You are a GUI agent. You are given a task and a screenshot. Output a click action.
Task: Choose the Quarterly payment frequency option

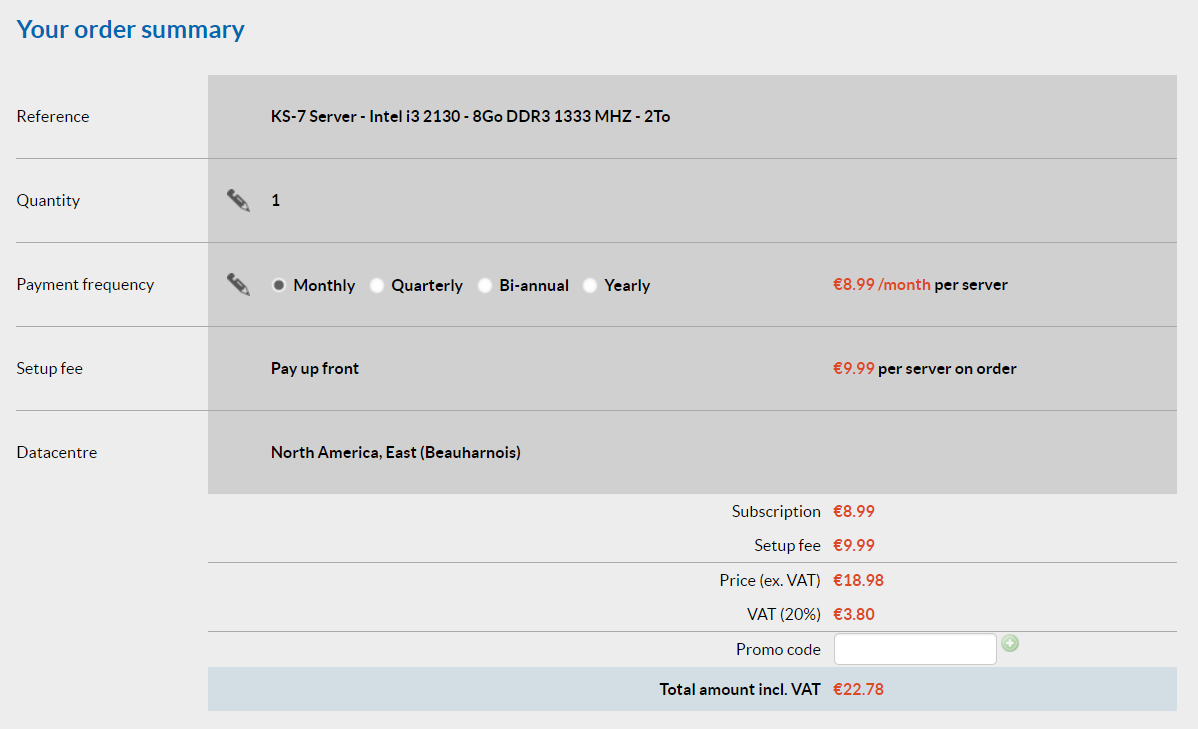pyautogui.click(x=377, y=285)
